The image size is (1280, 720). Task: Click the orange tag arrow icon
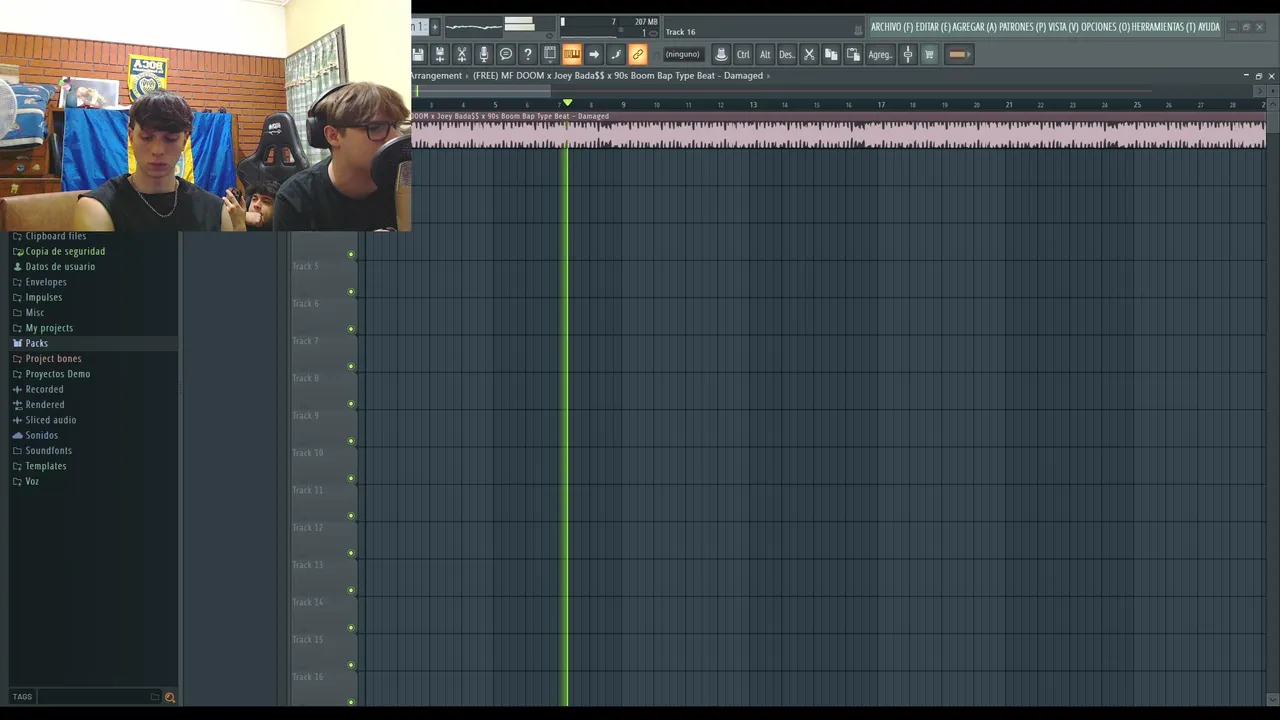tap(958, 54)
